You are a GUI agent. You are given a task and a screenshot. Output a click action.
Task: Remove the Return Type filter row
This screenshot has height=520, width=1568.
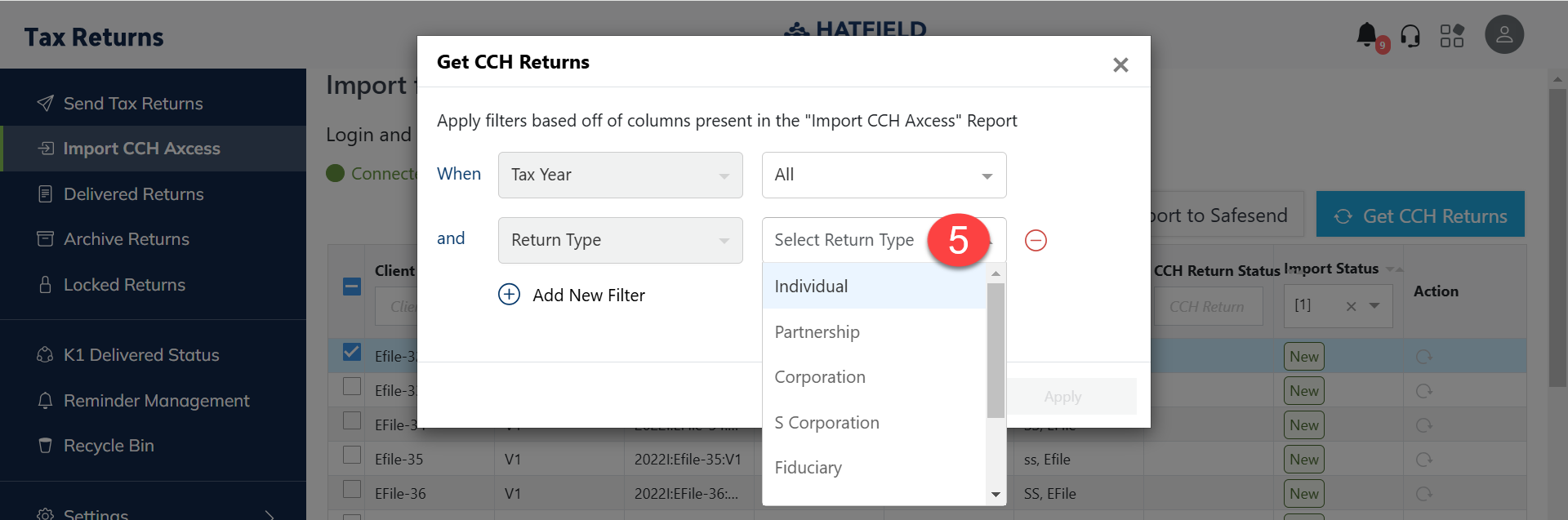(x=1036, y=241)
